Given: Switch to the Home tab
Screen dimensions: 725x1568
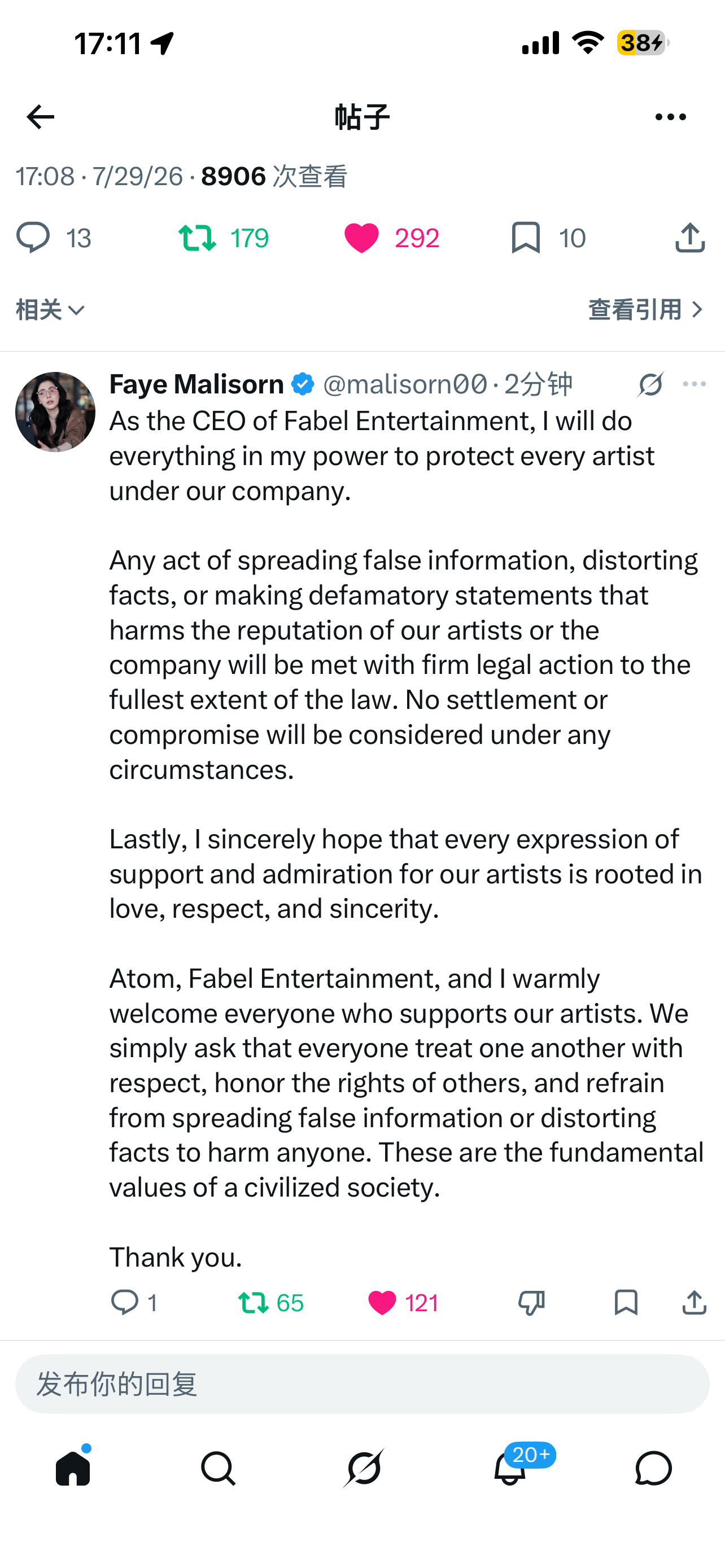Looking at the screenshot, I should click(x=73, y=1468).
